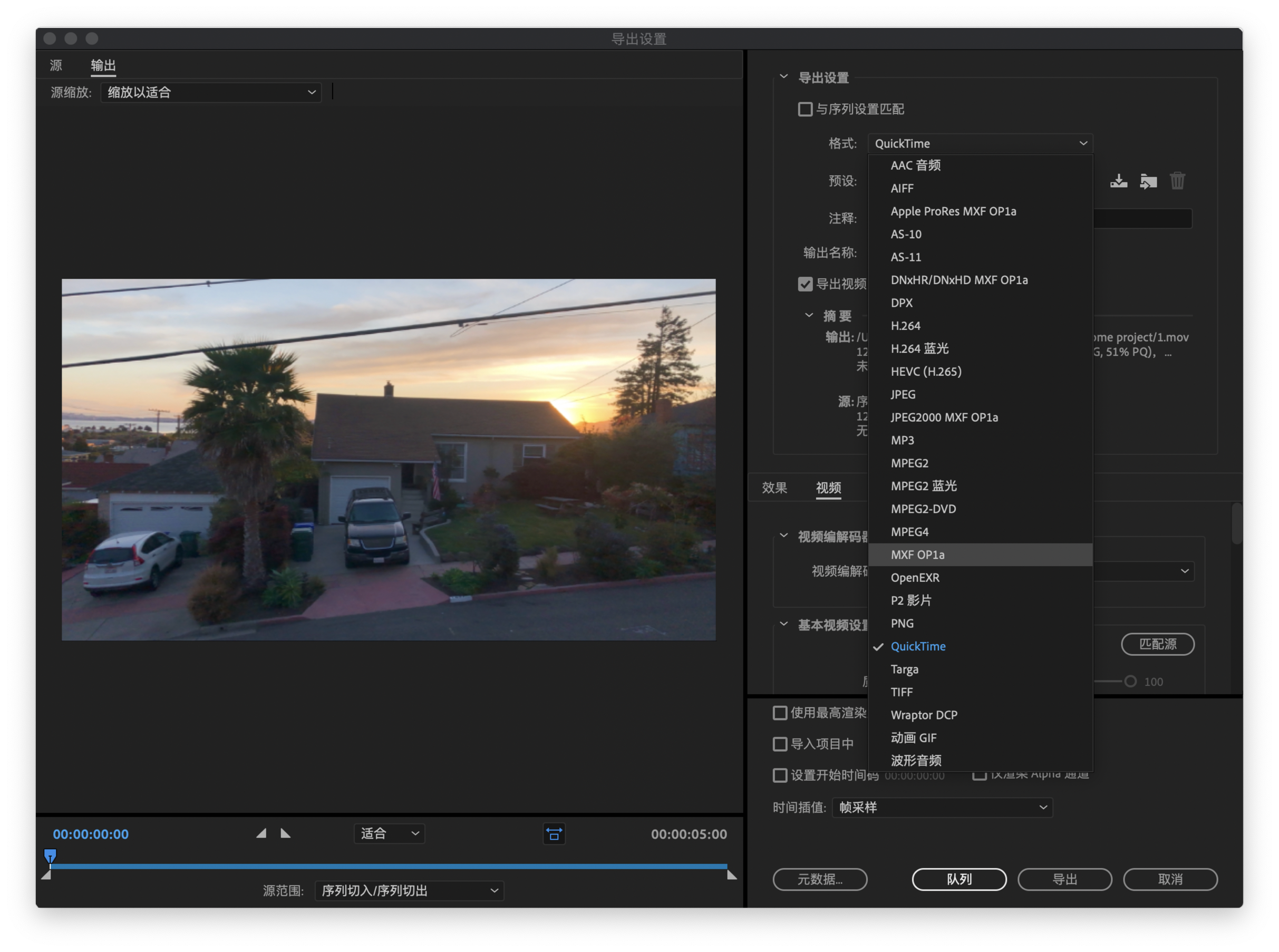Collapse the export settings section
The width and height of the screenshot is (1279, 952).
783,76
